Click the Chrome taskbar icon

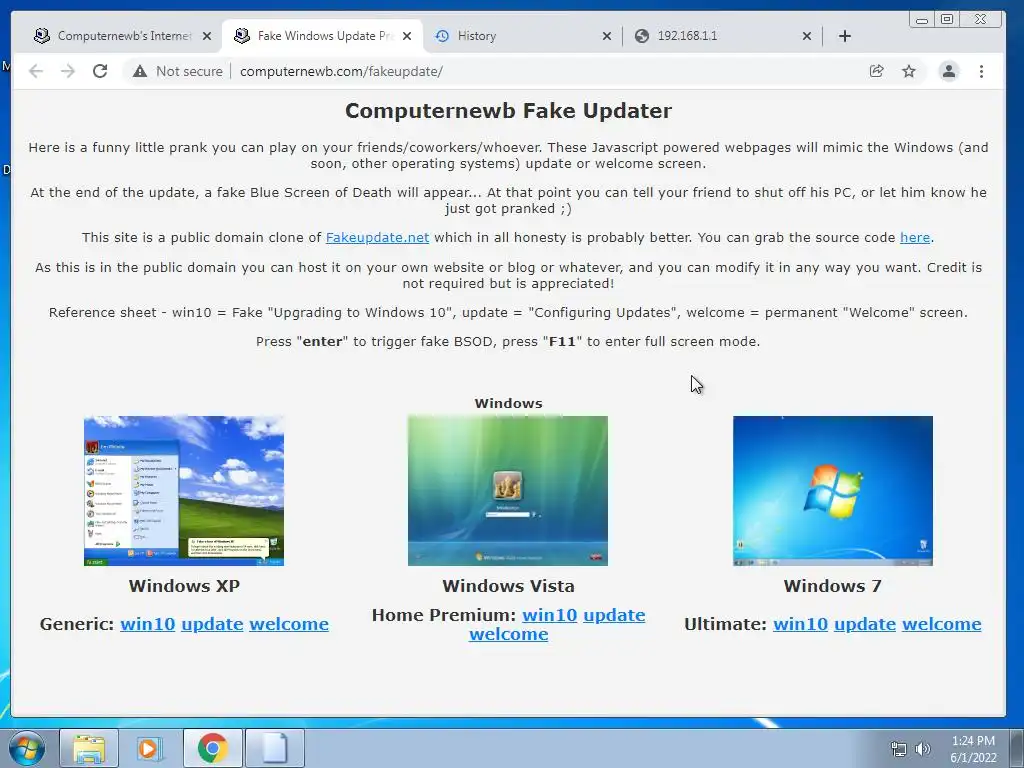(212, 748)
